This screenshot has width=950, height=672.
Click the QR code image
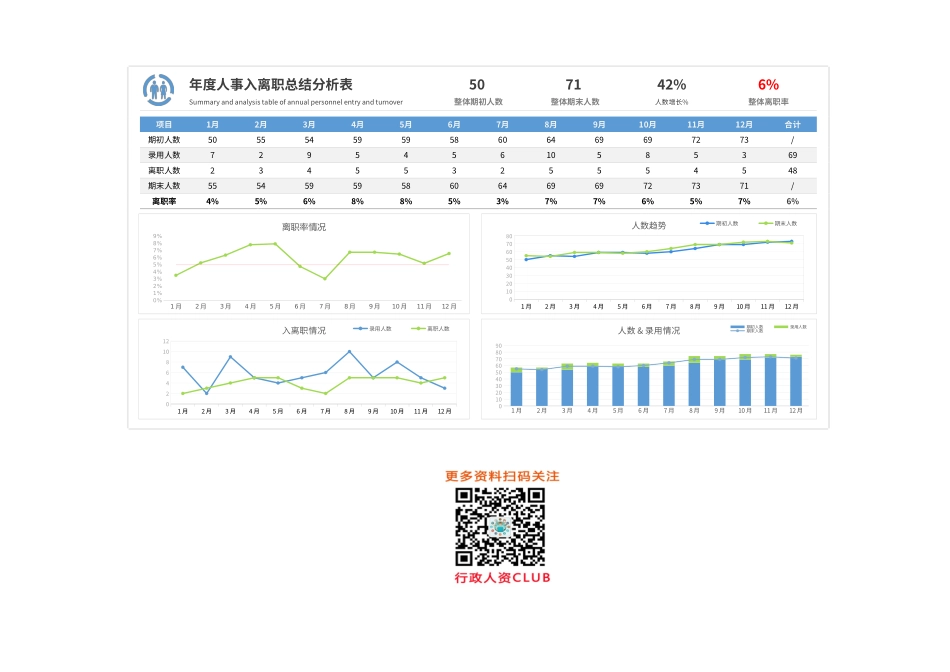[501, 526]
